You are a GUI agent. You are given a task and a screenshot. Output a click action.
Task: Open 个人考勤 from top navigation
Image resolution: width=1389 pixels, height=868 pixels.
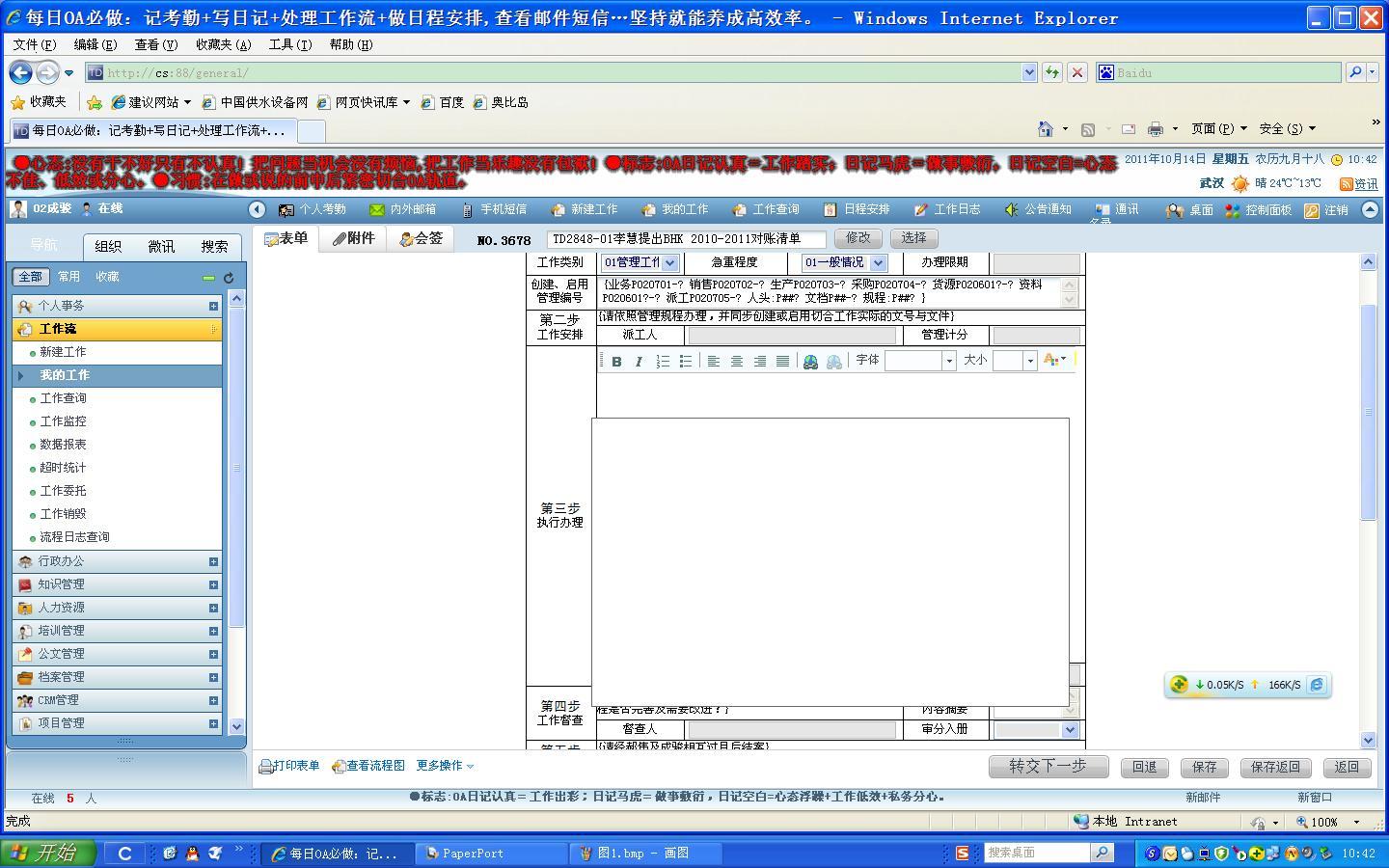[312, 209]
